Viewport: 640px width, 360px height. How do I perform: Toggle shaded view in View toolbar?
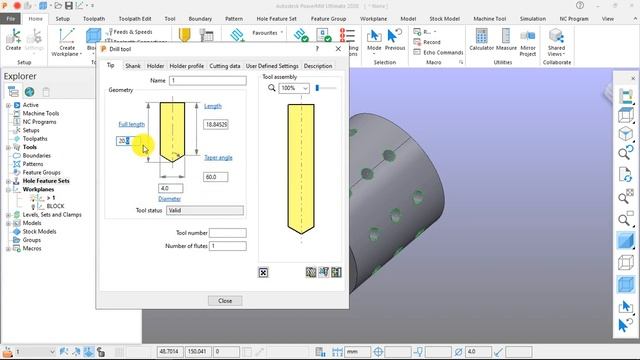tap(625, 240)
